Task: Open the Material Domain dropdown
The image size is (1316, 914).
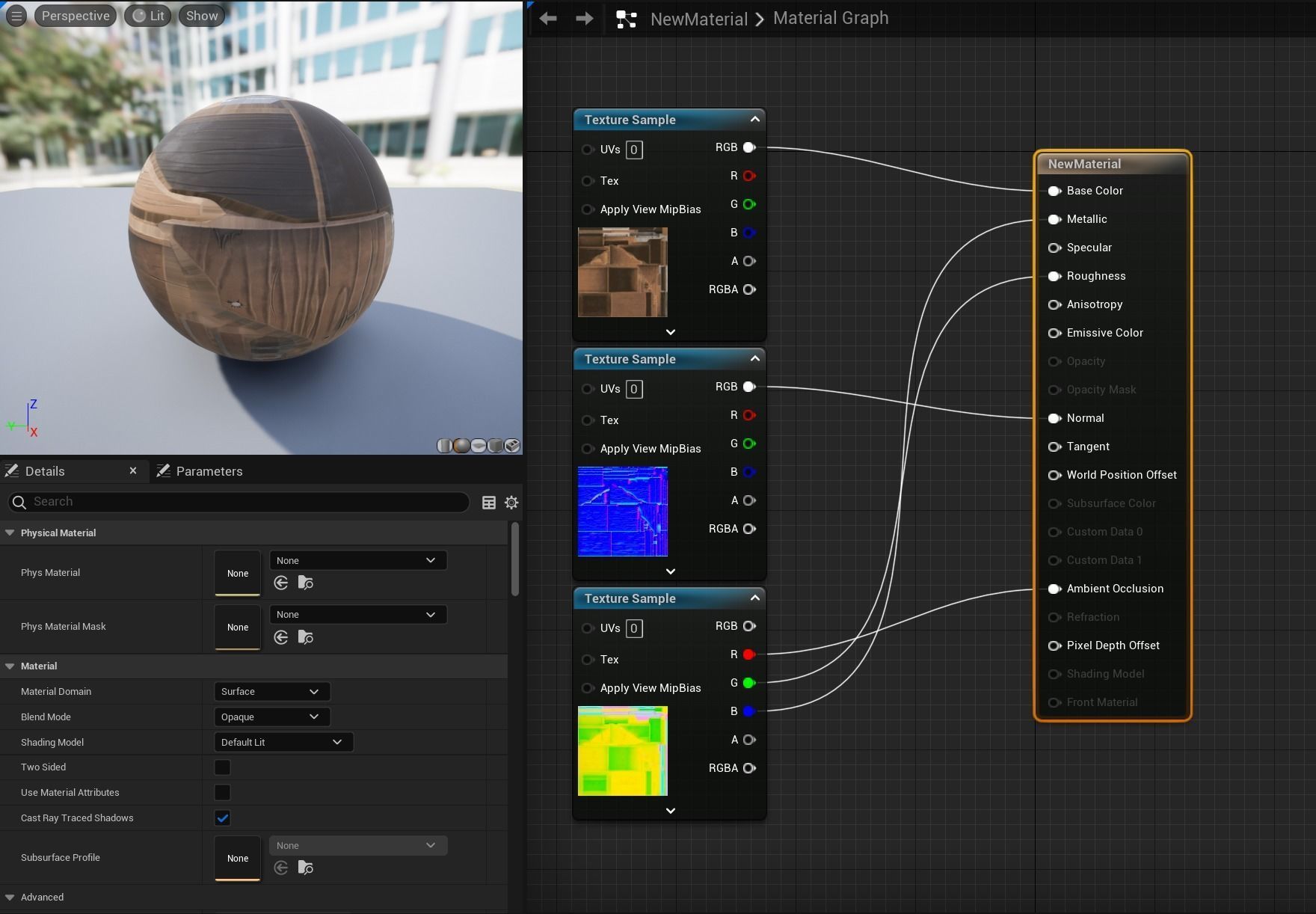Action: click(x=271, y=692)
